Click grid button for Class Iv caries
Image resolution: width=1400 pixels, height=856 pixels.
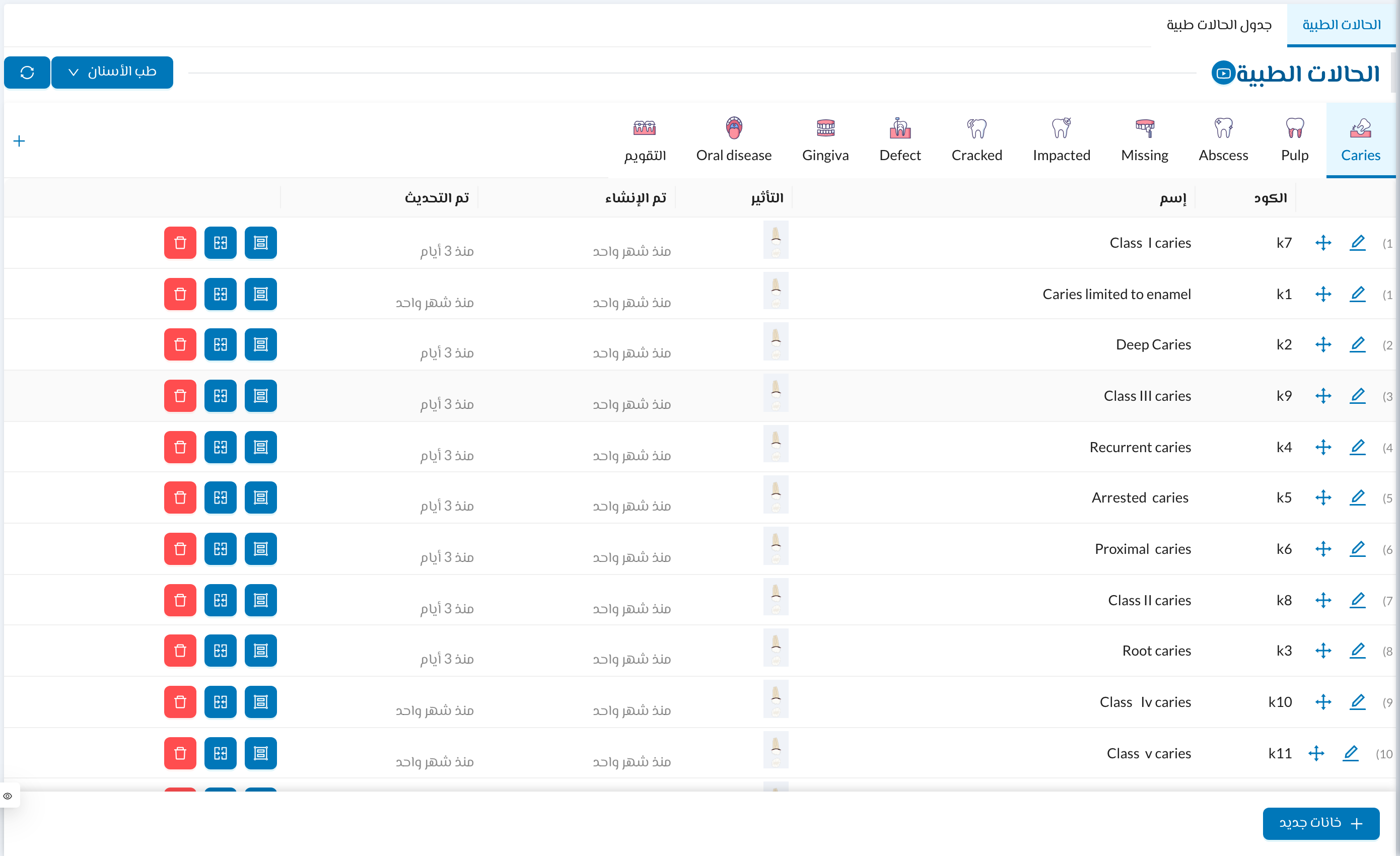point(221,702)
